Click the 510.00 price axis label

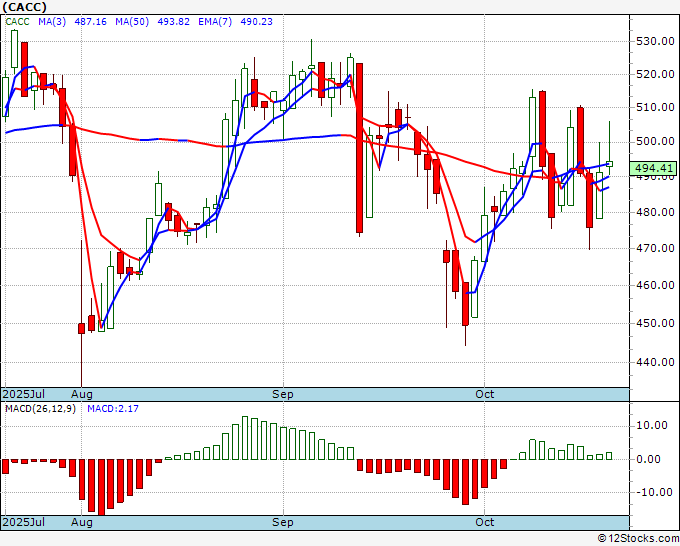coord(655,107)
